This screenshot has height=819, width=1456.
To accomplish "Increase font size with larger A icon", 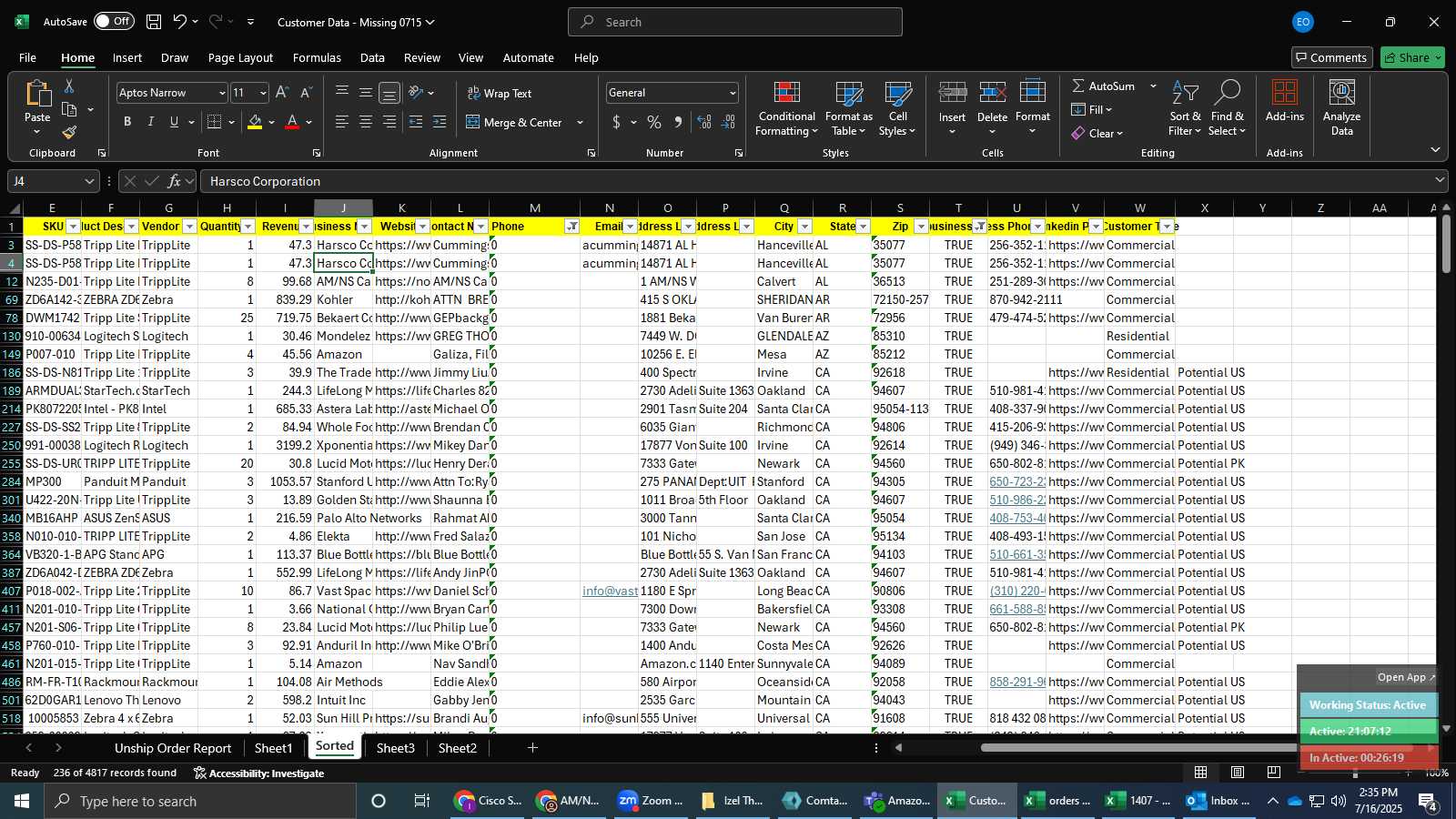I will [x=282, y=93].
